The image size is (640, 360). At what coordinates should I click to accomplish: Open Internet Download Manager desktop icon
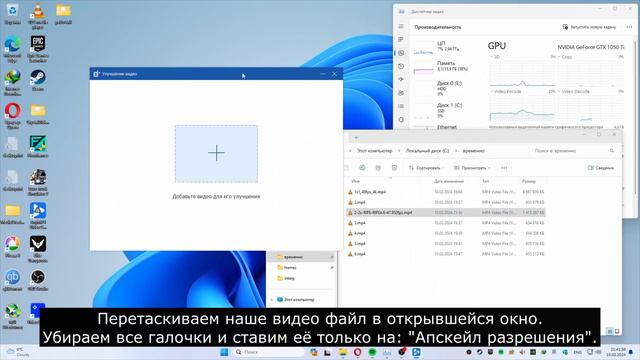(12, 82)
